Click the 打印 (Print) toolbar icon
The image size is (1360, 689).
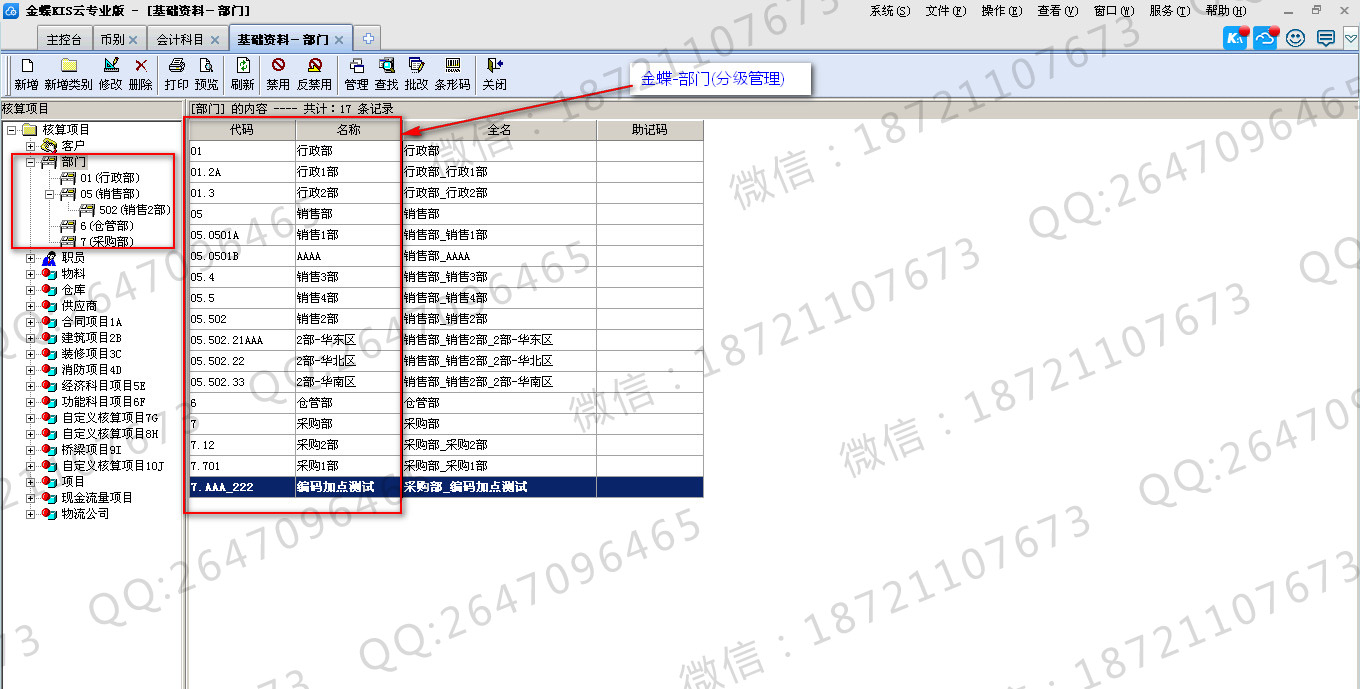tap(176, 66)
